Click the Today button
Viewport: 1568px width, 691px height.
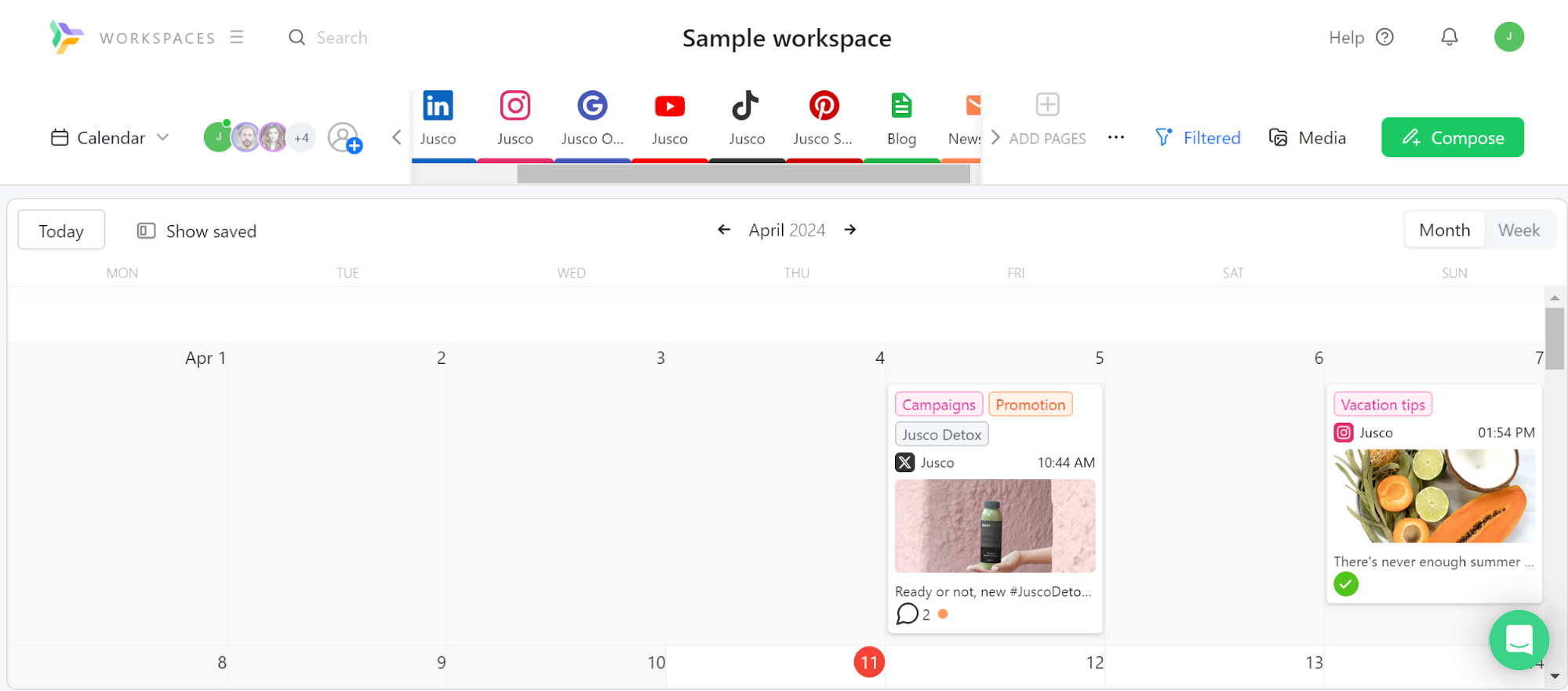pos(61,231)
